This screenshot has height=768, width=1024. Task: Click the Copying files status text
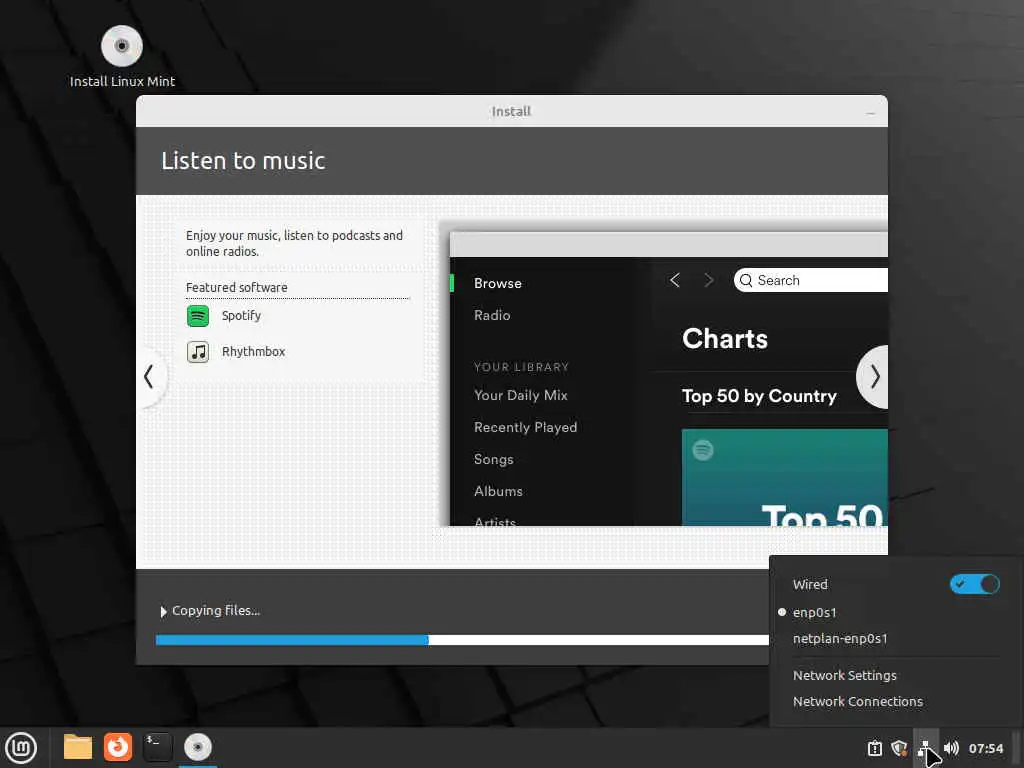[216, 611]
